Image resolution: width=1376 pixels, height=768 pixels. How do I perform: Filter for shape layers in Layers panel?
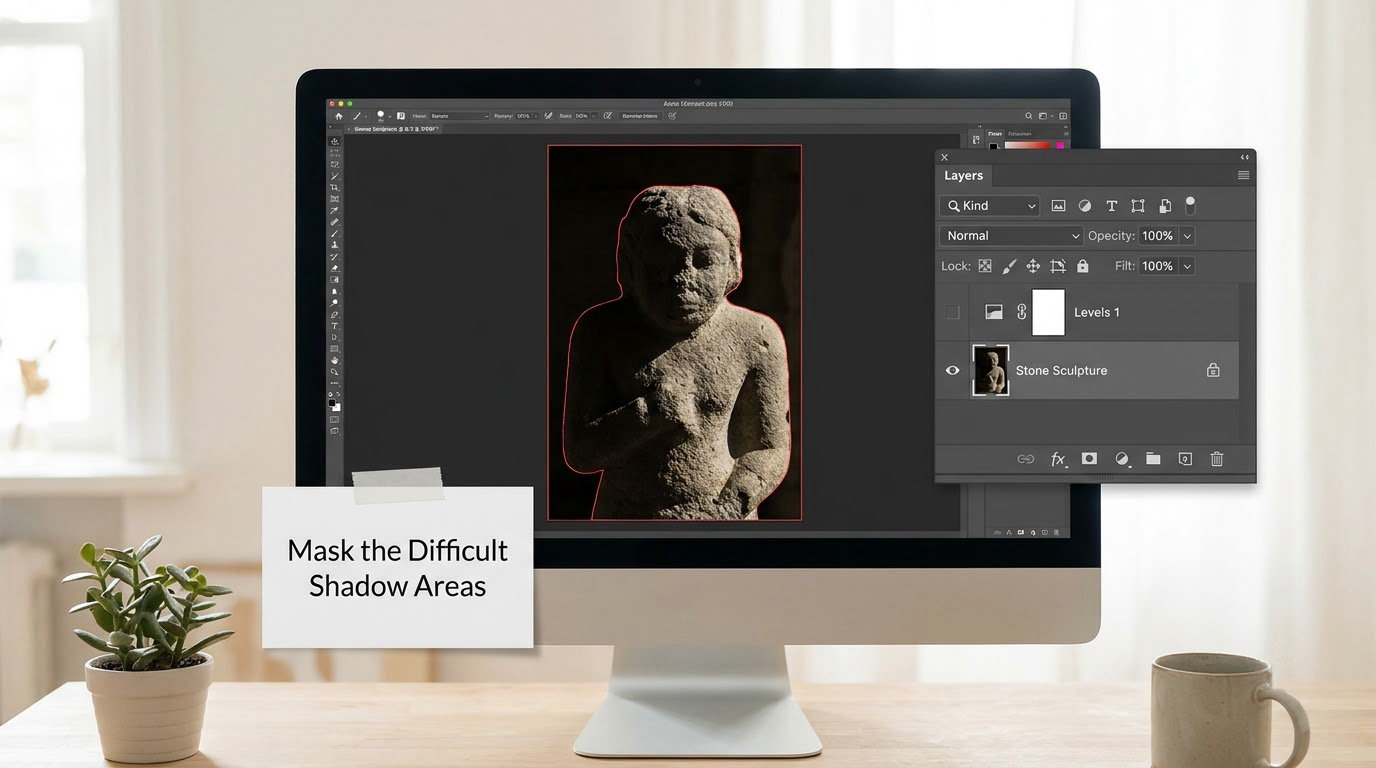pyautogui.click(x=1138, y=206)
